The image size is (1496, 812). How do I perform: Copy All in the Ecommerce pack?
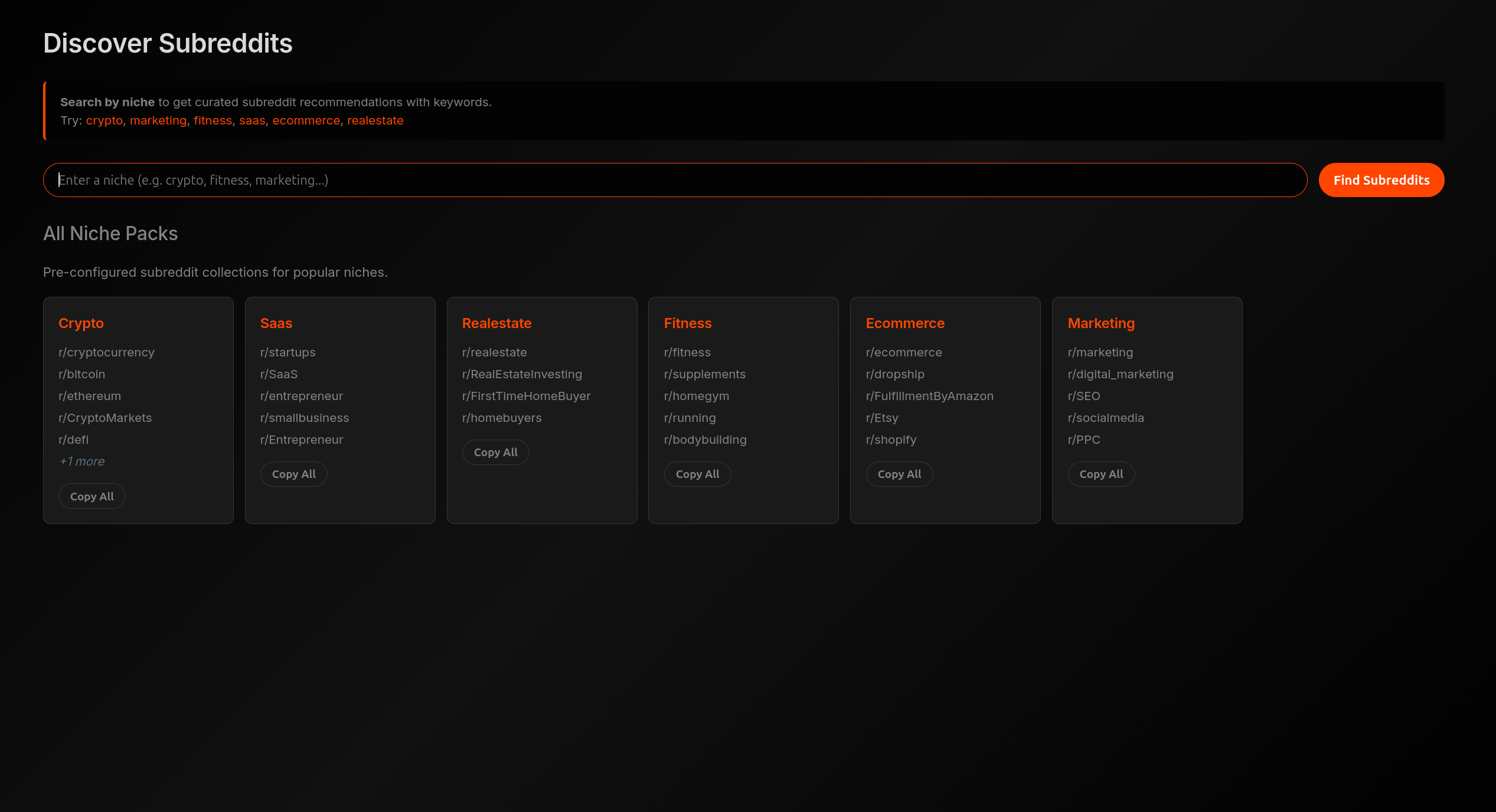899,474
